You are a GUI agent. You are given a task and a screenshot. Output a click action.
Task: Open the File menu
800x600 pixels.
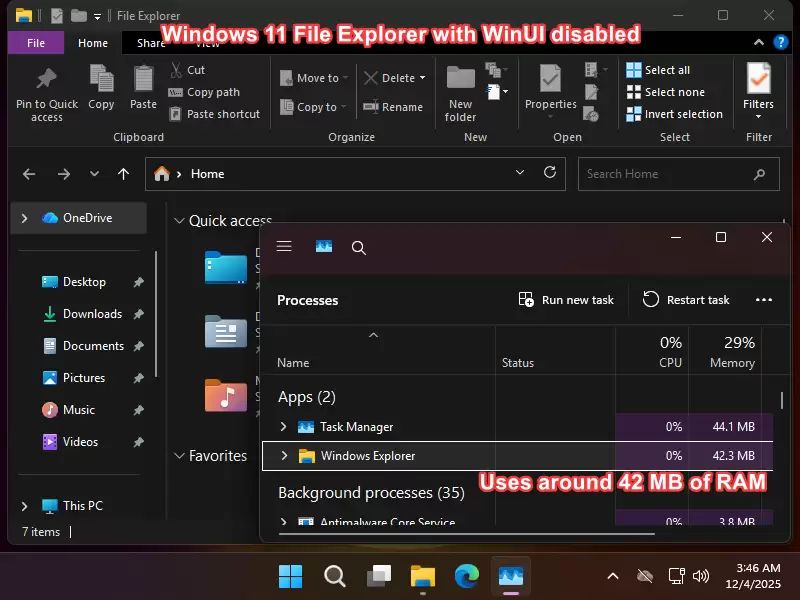pyautogui.click(x=35, y=43)
